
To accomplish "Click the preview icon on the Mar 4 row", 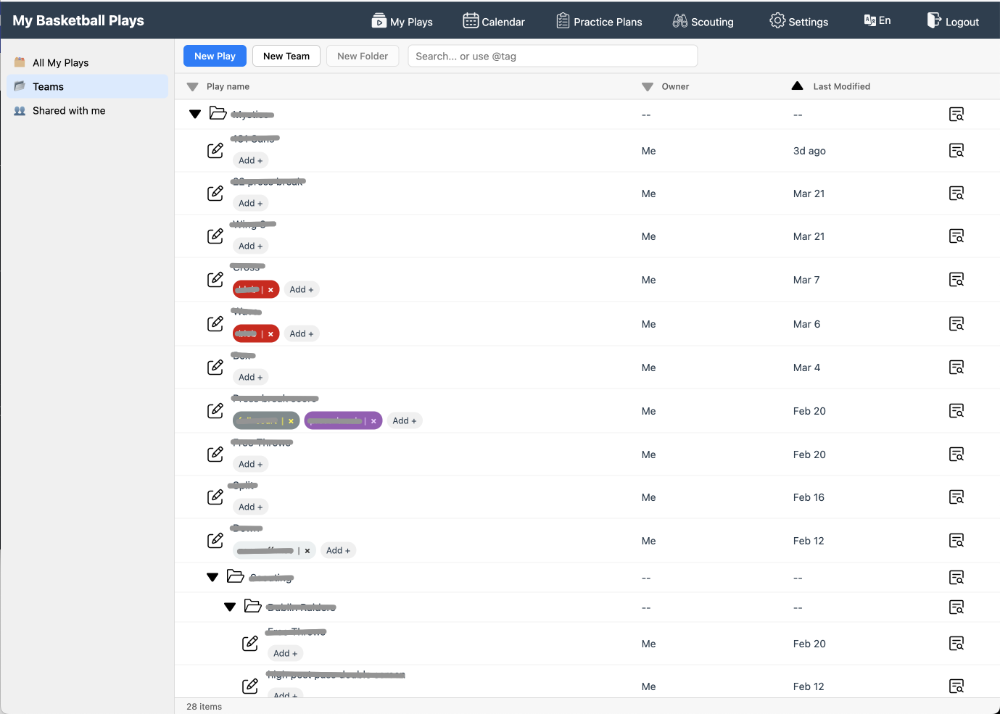I will click(956, 368).
